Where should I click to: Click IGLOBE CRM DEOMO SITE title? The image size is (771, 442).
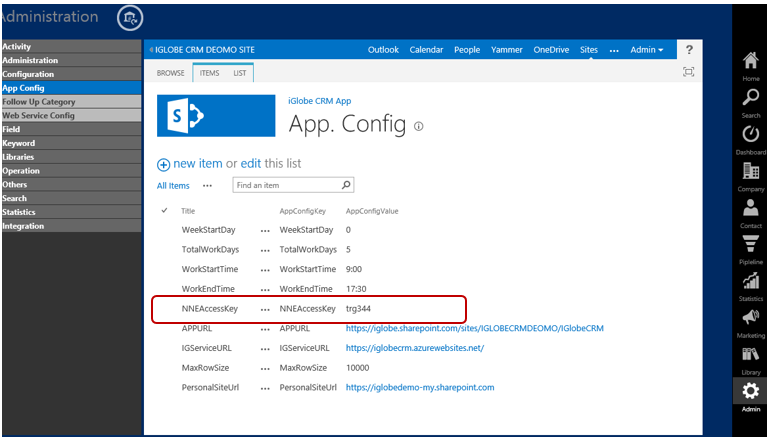pos(205,50)
